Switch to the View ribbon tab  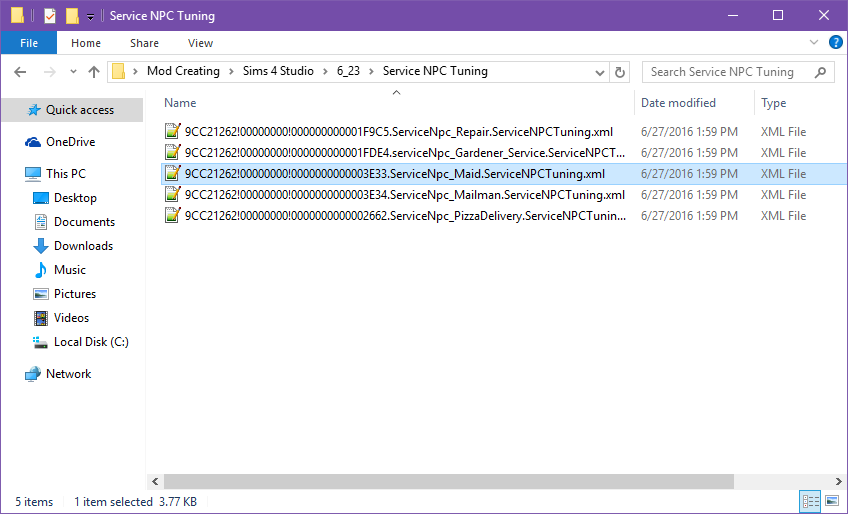(200, 43)
